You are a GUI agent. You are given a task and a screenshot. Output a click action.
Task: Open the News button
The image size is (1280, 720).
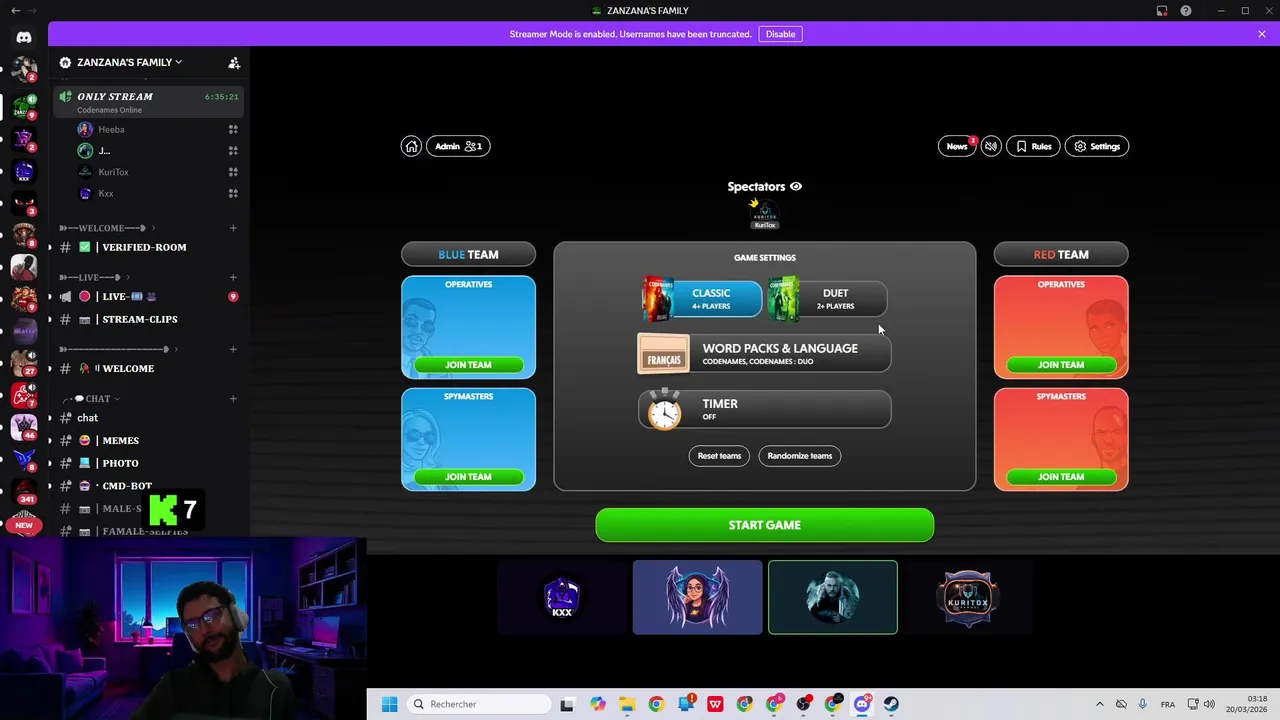tap(957, 146)
